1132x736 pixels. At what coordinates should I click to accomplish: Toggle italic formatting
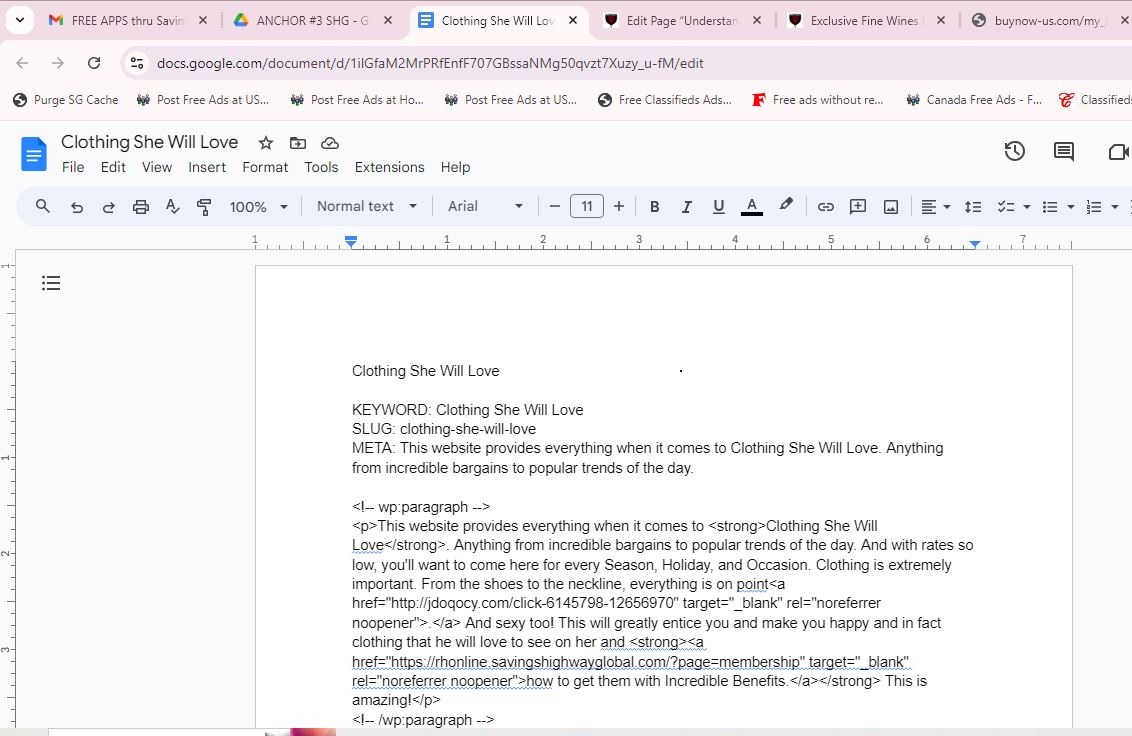coord(686,207)
